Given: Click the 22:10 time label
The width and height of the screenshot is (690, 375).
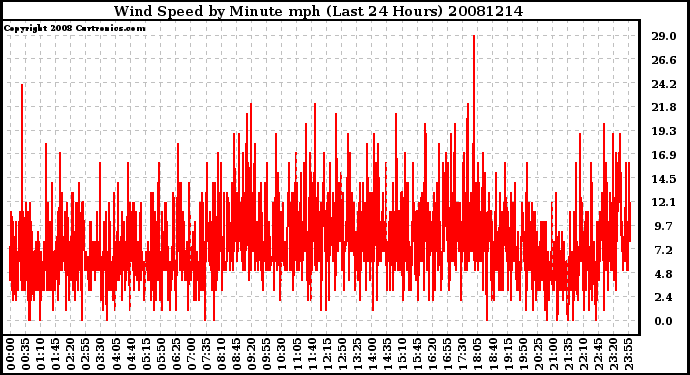Looking at the screenshot, I should coord(583,354).
